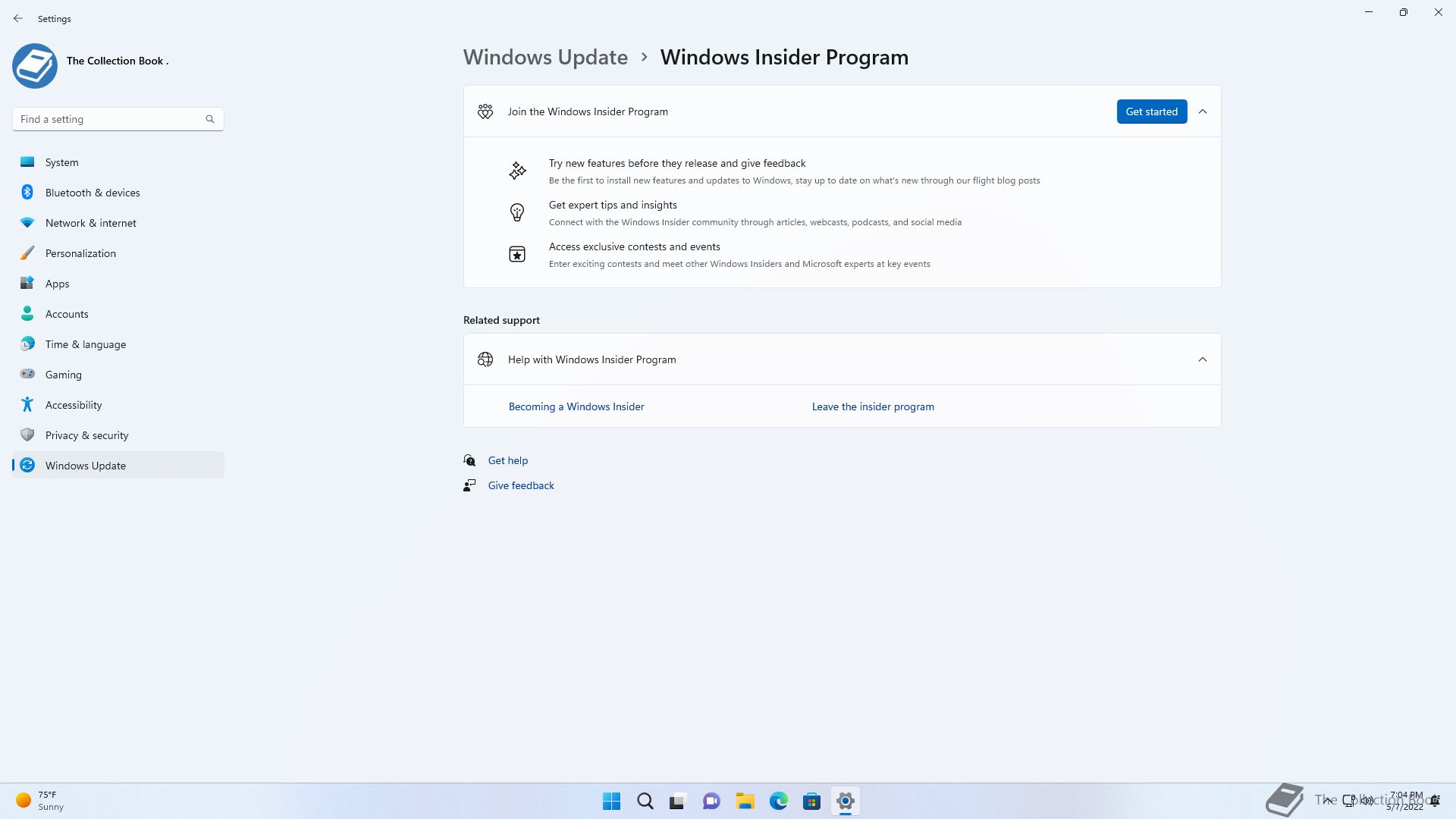Viewport: 1456px width, 819px height.
Task: Click the Get started button
Action: point(1151,111)
